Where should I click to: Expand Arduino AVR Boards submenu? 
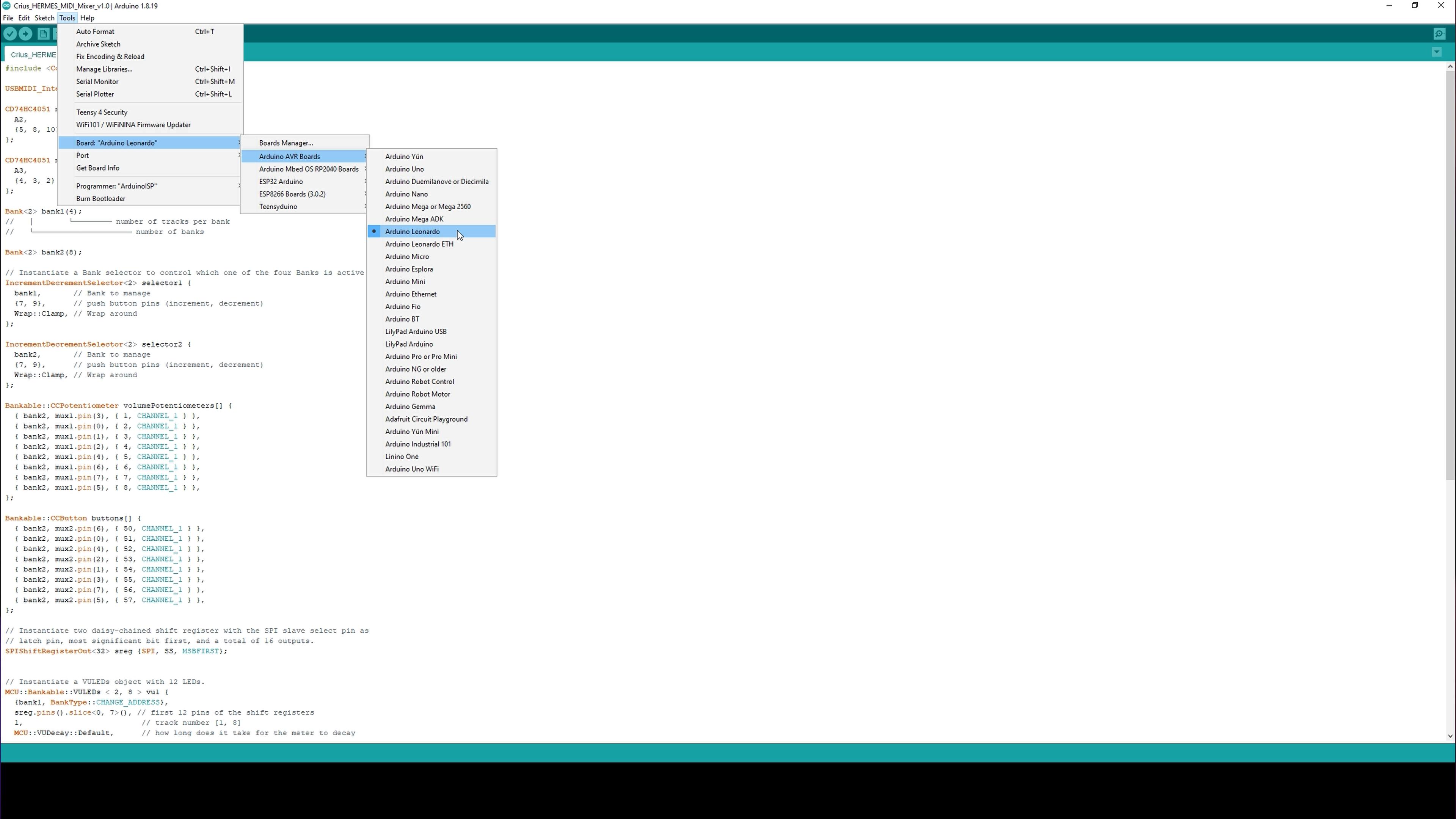point(291,156)
